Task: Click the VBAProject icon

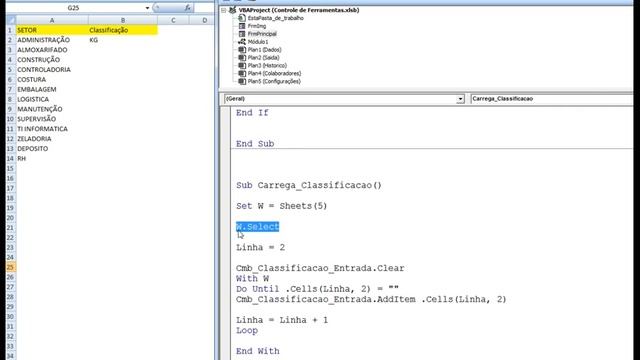Action: (233, 10)
